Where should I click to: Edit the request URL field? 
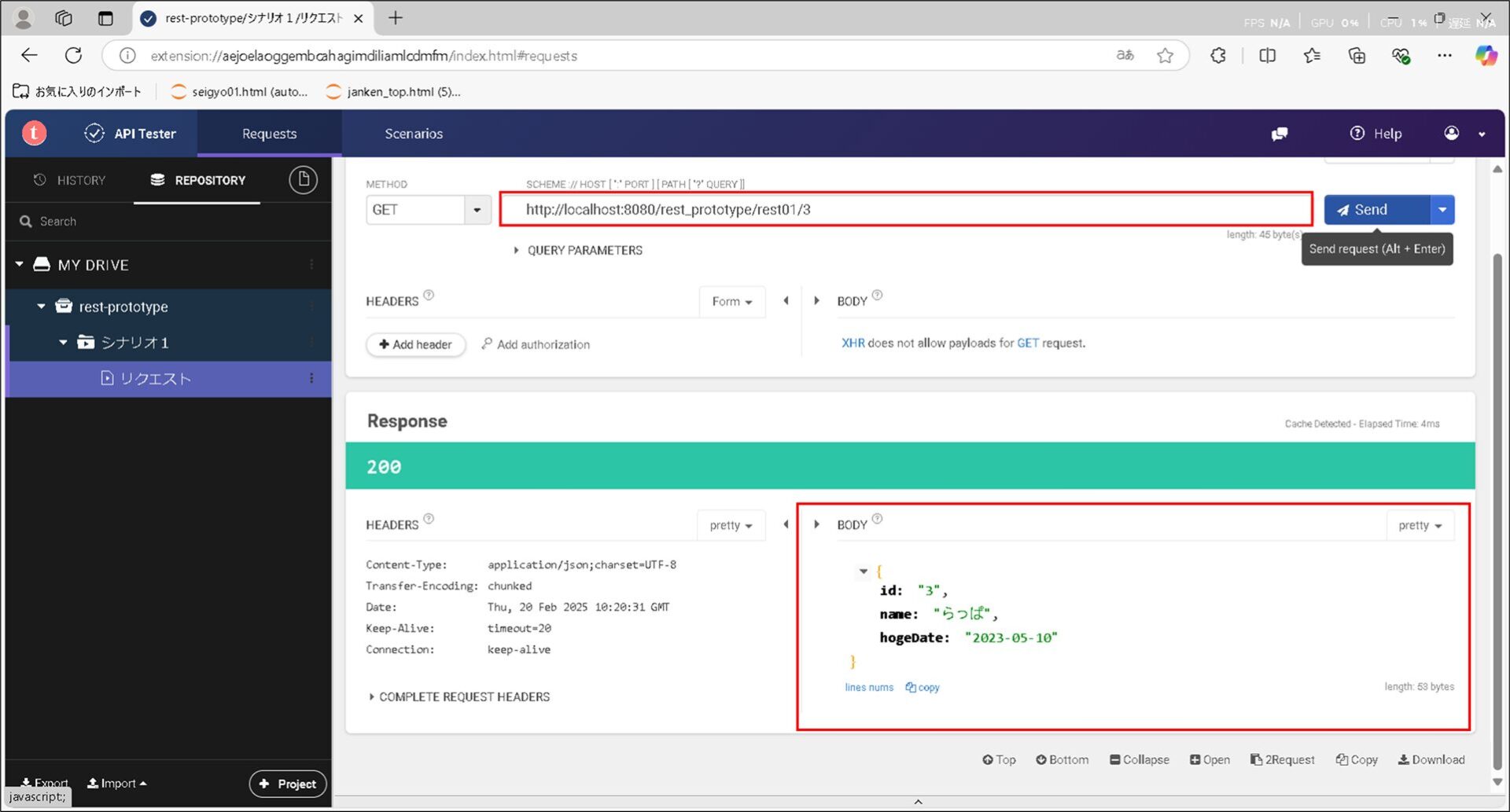(906, 210)
